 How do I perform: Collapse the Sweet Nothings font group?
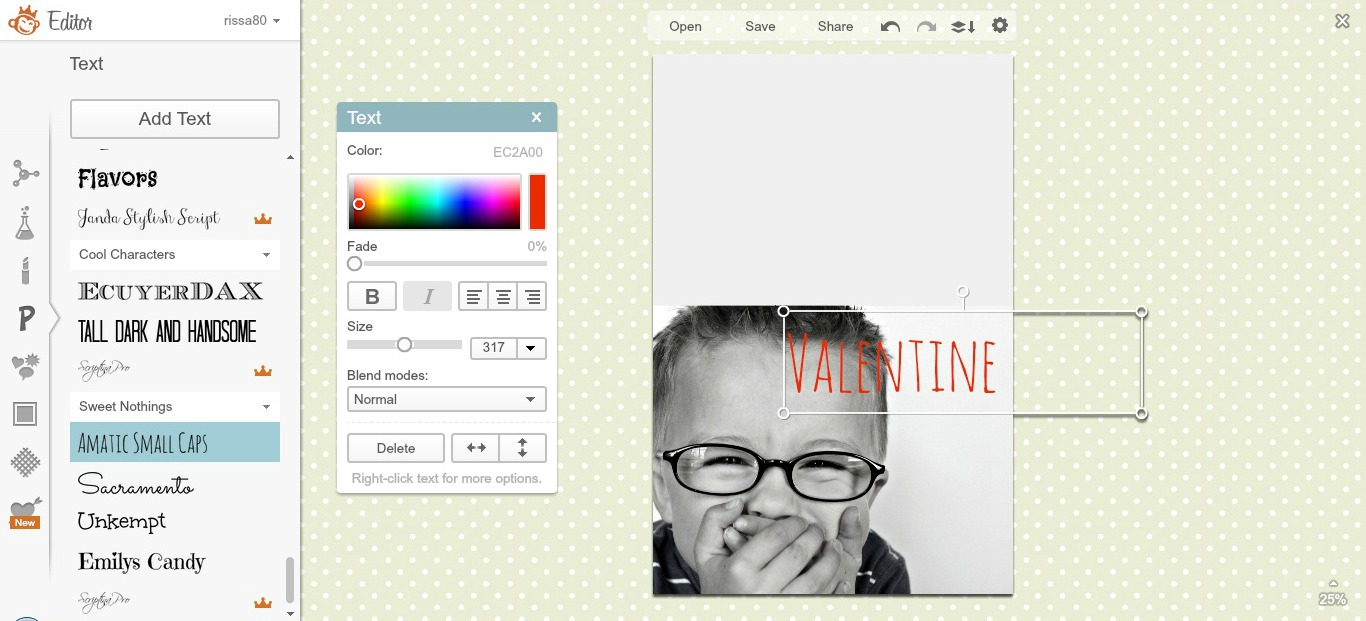[266, 407]
